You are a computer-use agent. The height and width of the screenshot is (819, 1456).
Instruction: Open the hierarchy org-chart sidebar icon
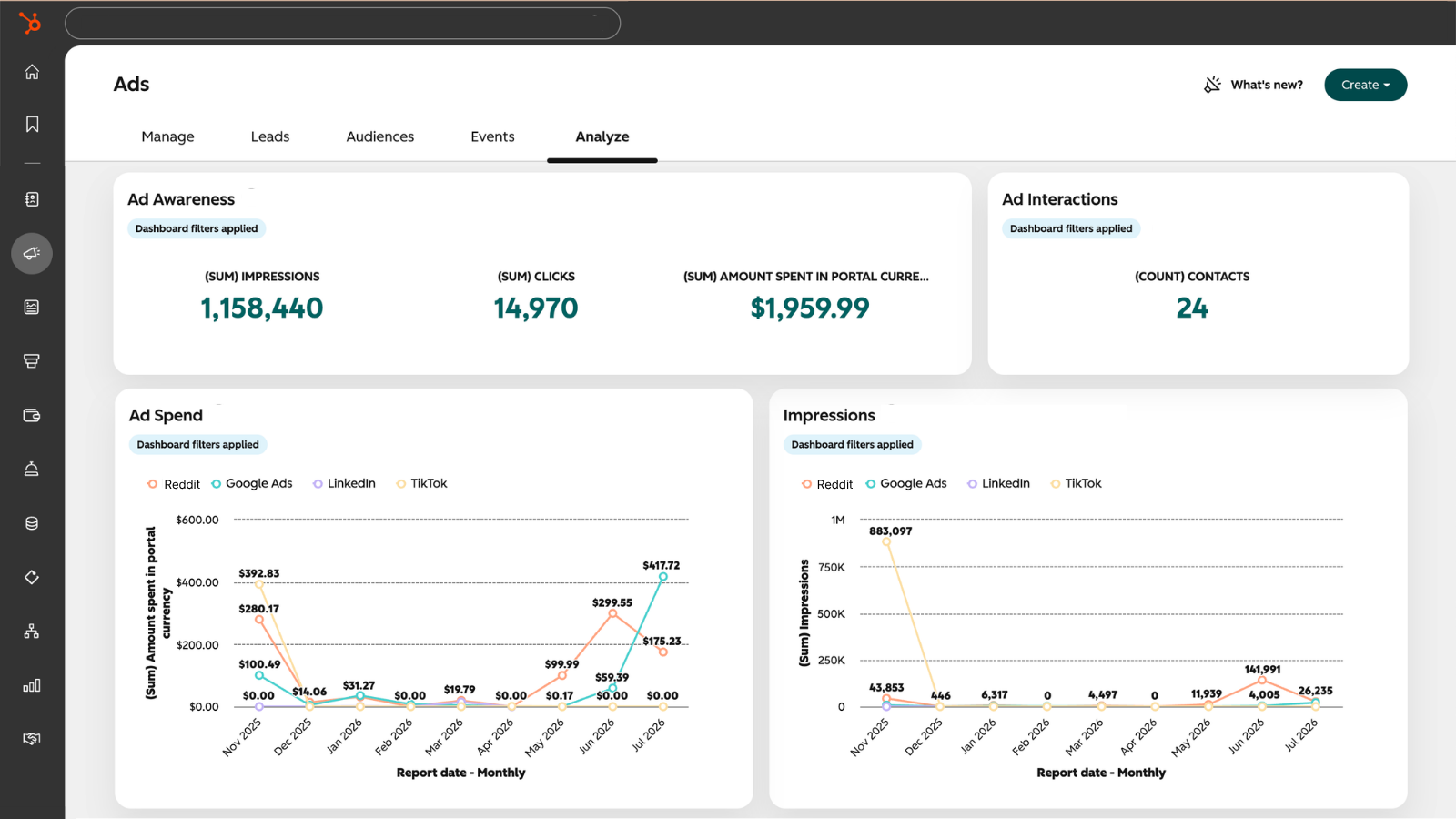32,631
